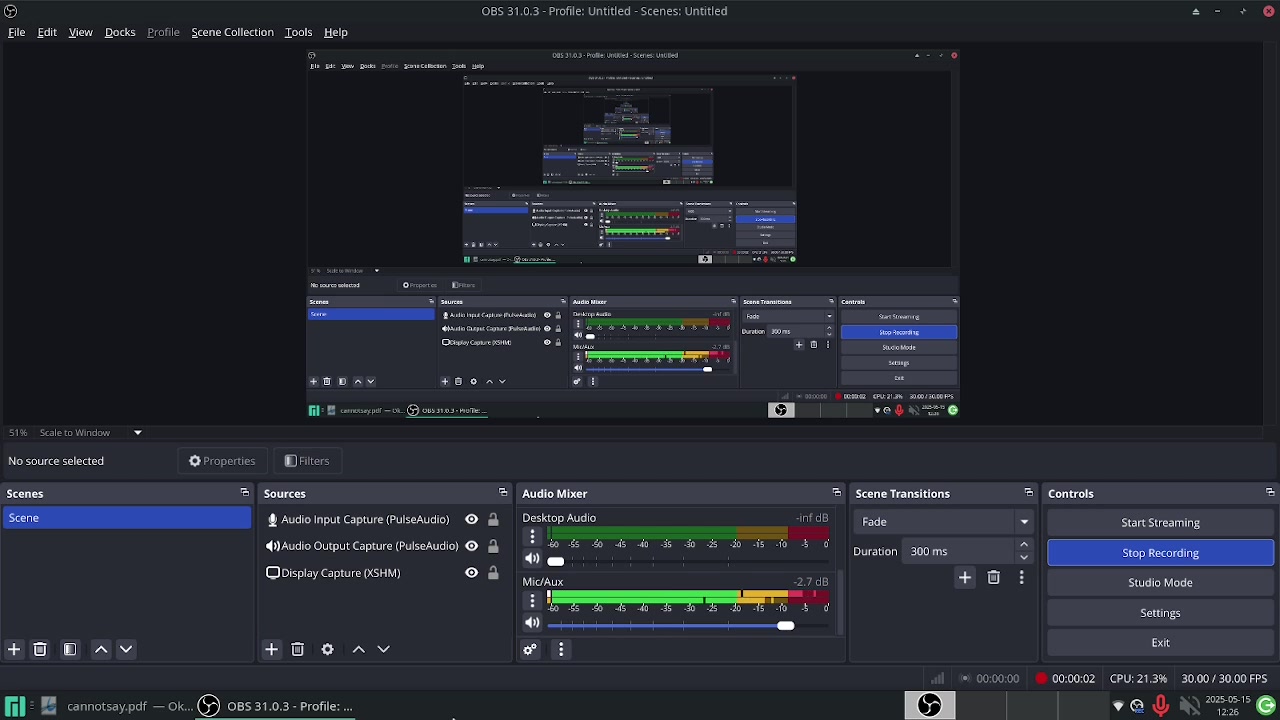Click the Mic/Aux volume slider handle
The width and height of the screenshot is (1280, 720).
tap(786, 626)
